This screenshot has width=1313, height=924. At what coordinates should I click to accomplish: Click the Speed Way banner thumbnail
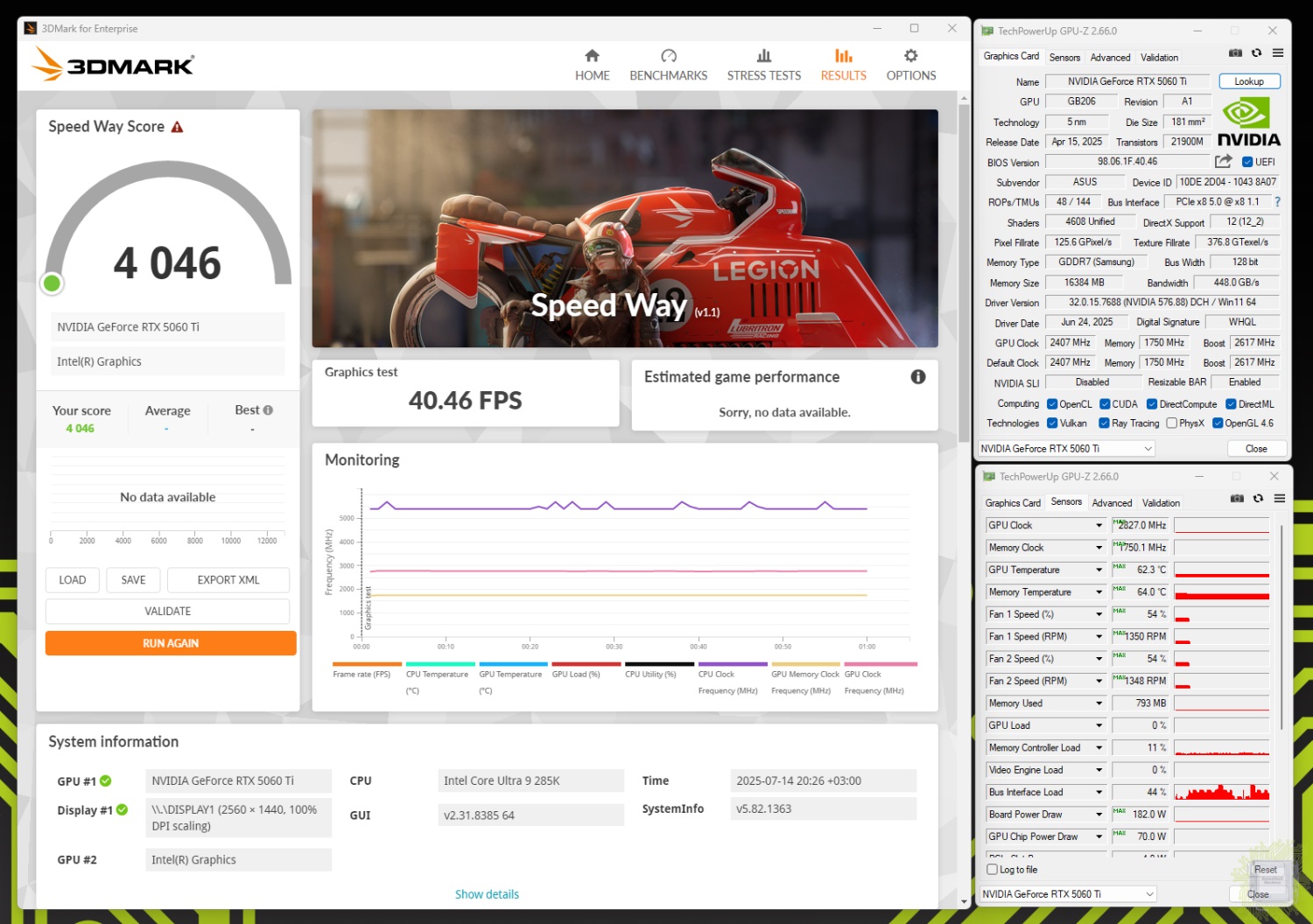coord(625,228)
